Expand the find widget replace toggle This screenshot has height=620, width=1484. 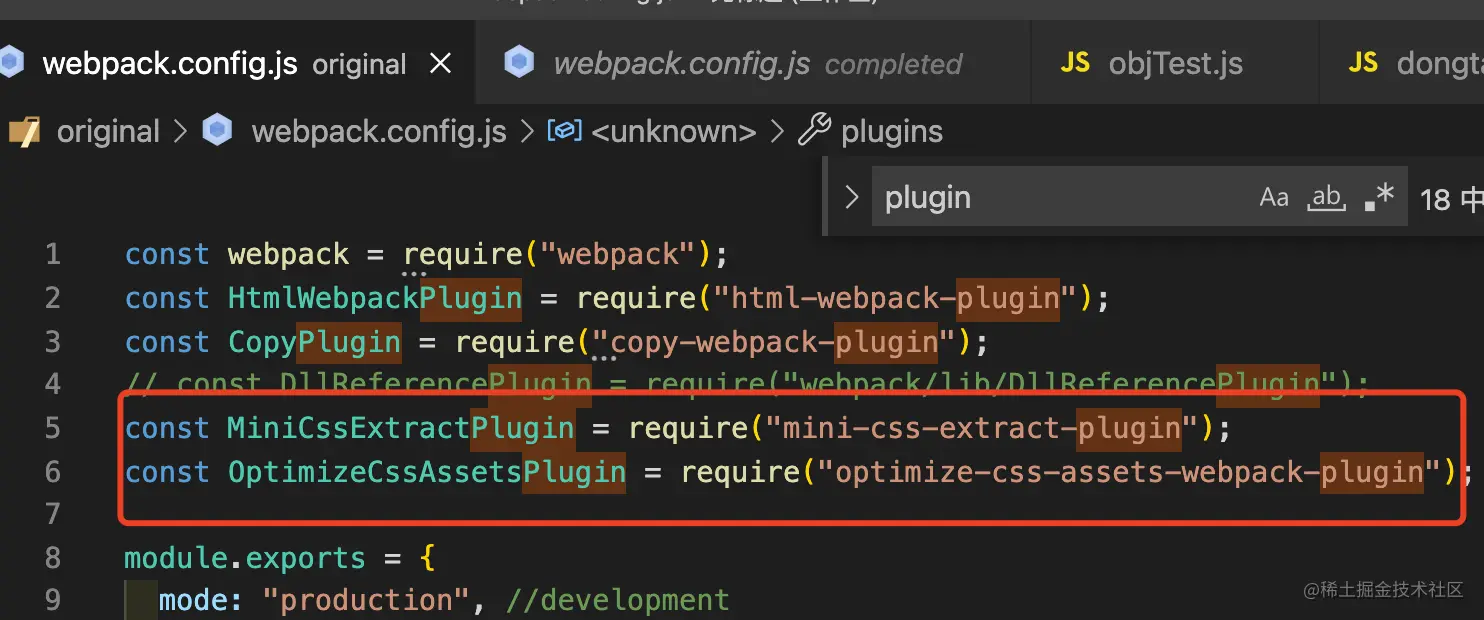click(x=851, y=198)
